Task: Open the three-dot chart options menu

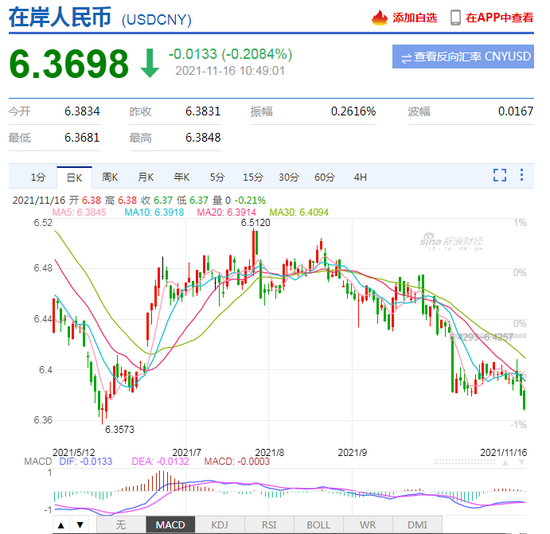Action: pos(522,175)
